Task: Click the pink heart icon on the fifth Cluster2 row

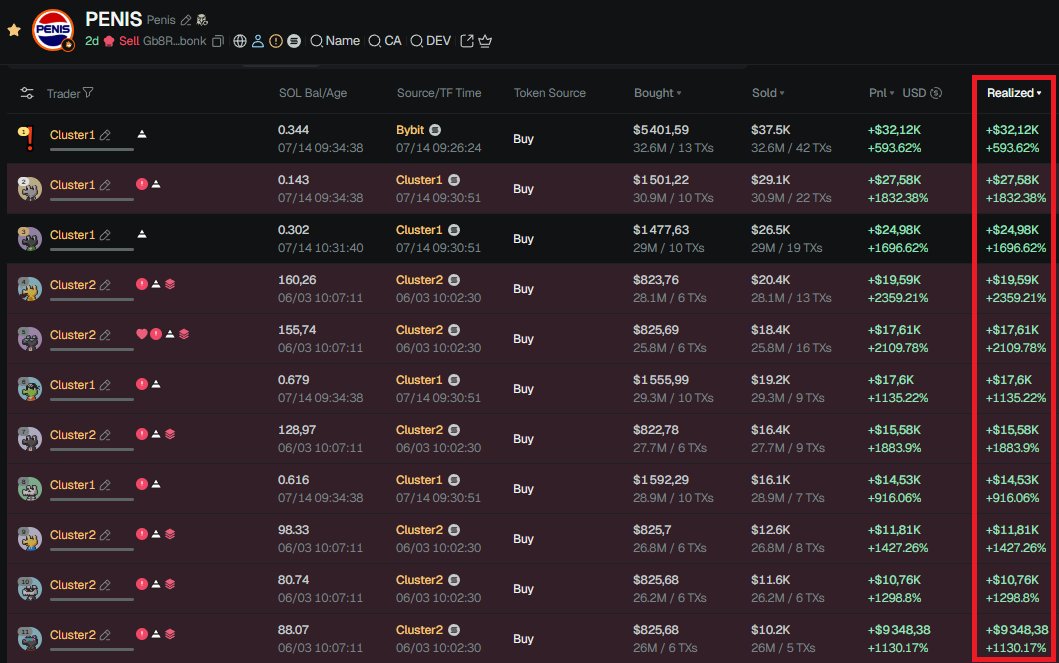Action: [x=141, y=334]
